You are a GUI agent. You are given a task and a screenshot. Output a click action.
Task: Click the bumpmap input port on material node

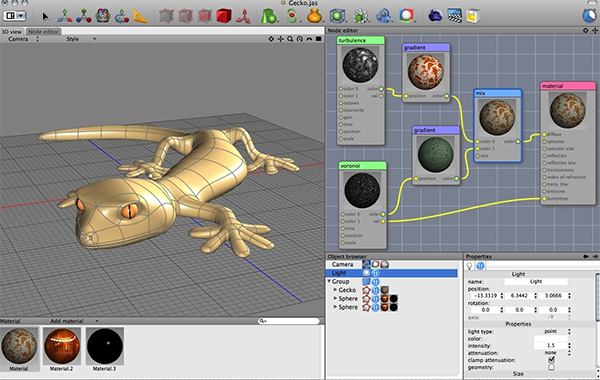[544, 199]
